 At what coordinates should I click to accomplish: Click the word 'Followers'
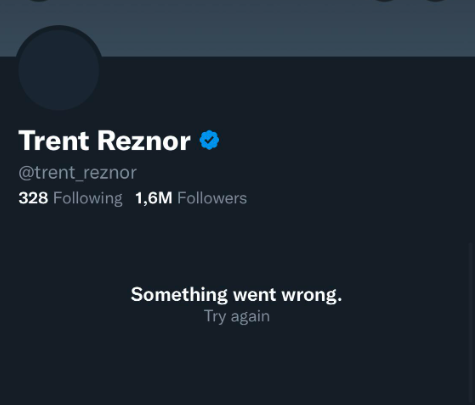212,198
